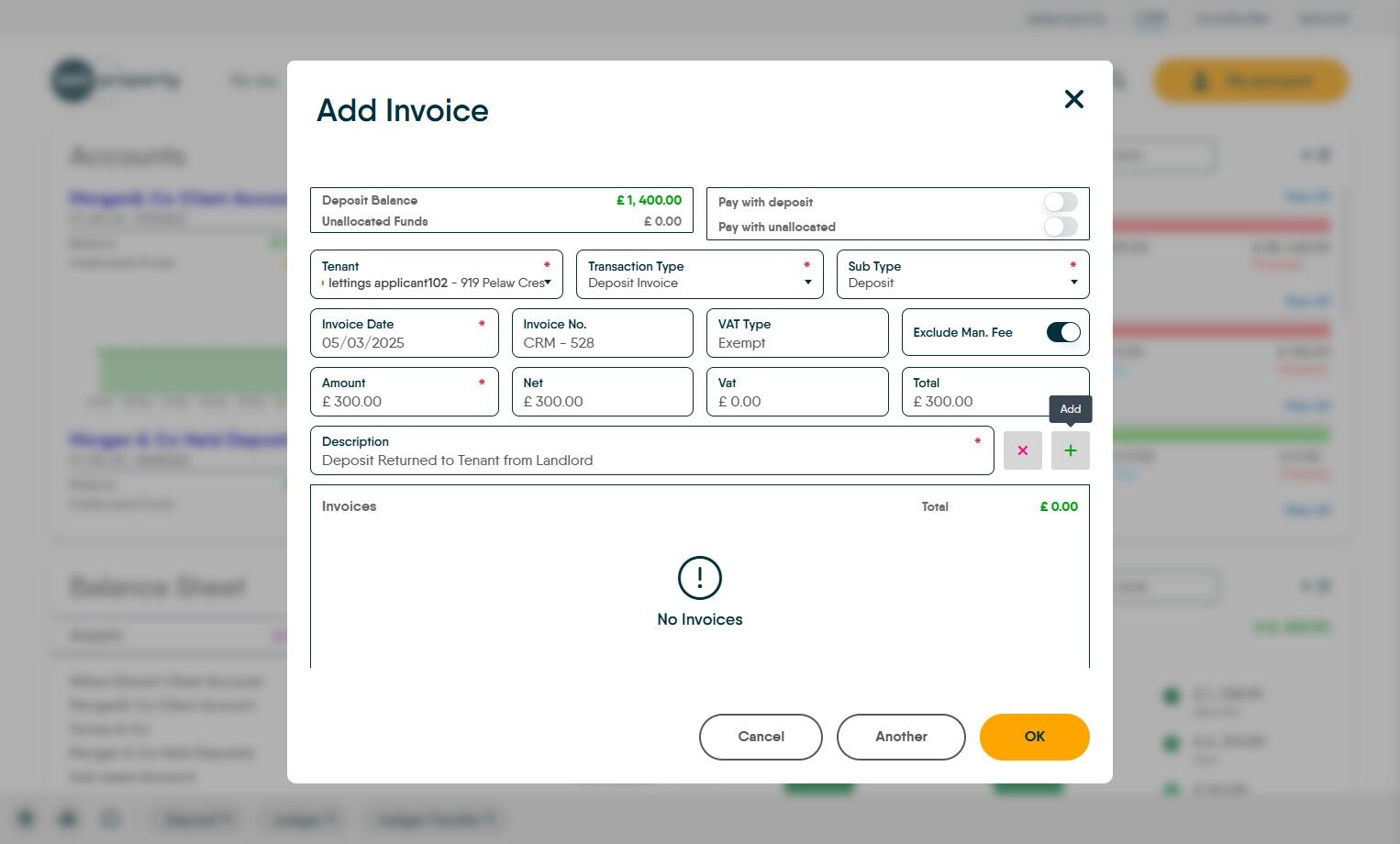The width and height of the screenshot is (1400, 844).
Task: Click the invoices list total £ 0.00
Action: coord(1059,506)
